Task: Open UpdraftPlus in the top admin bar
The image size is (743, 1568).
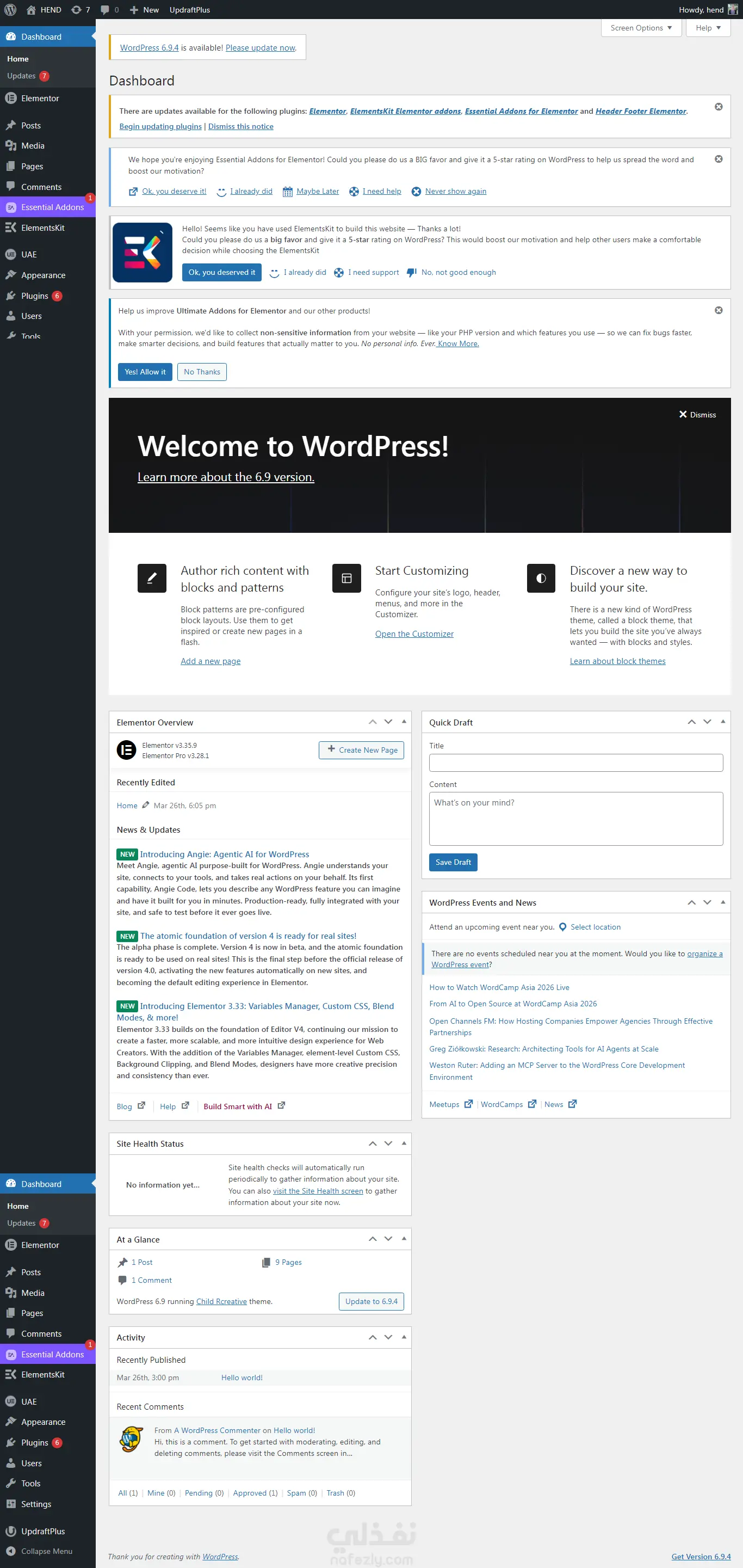Action: tap(190, 10)
